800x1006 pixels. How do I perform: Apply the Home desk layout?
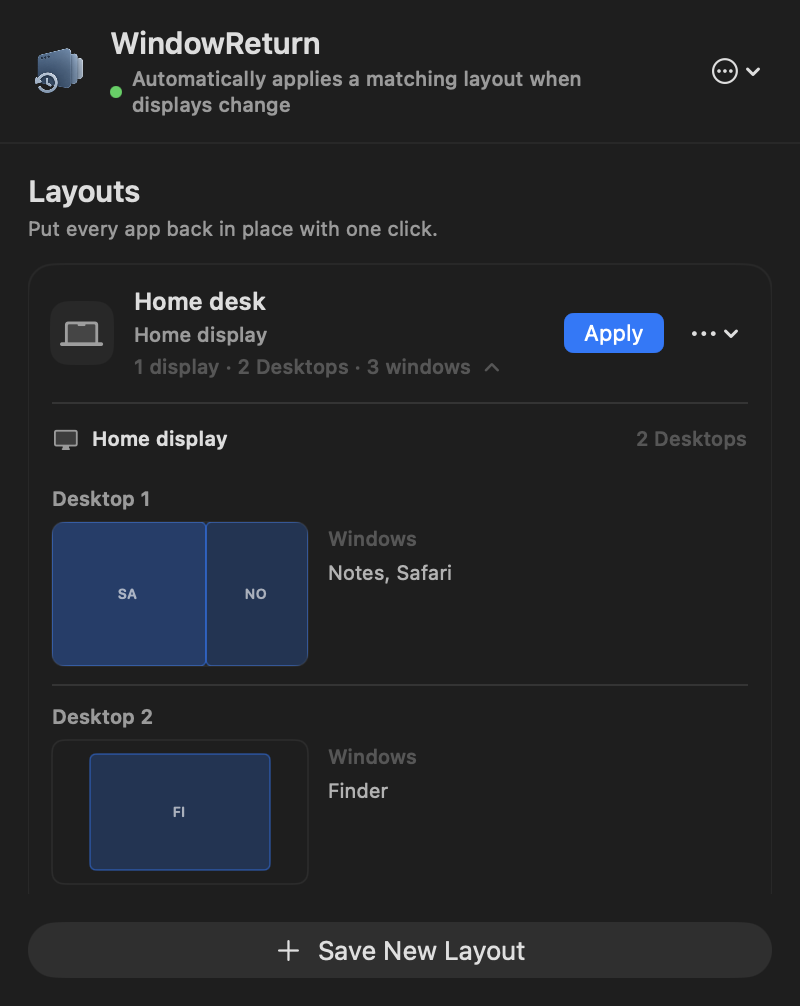(613, 333)
